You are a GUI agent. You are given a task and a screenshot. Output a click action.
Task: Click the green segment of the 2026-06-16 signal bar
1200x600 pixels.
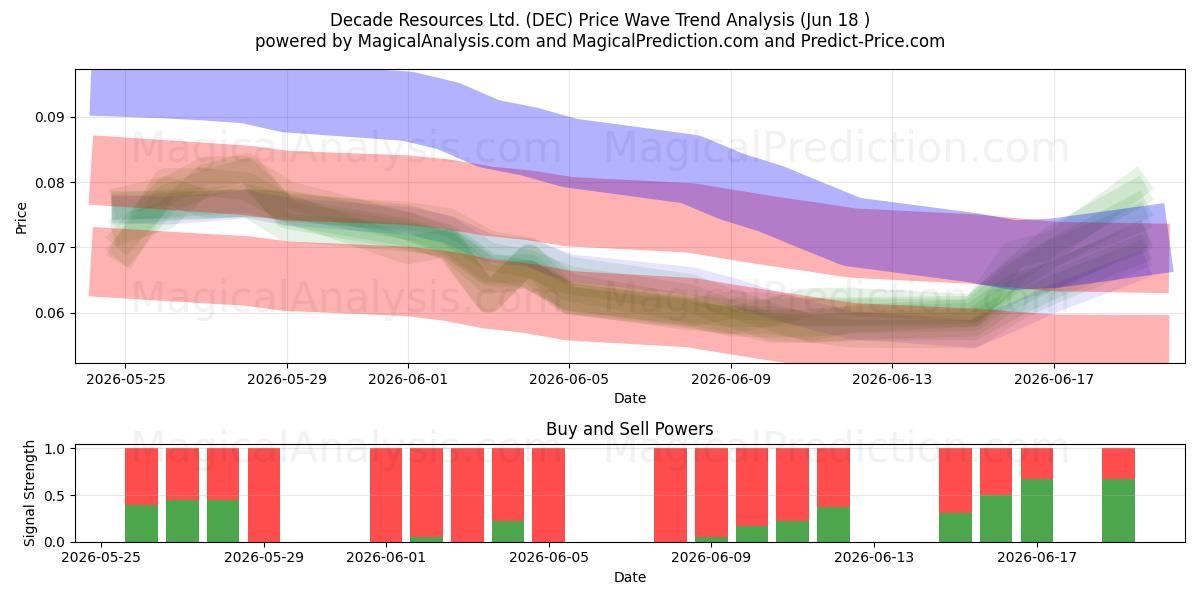tap(996, 518)
